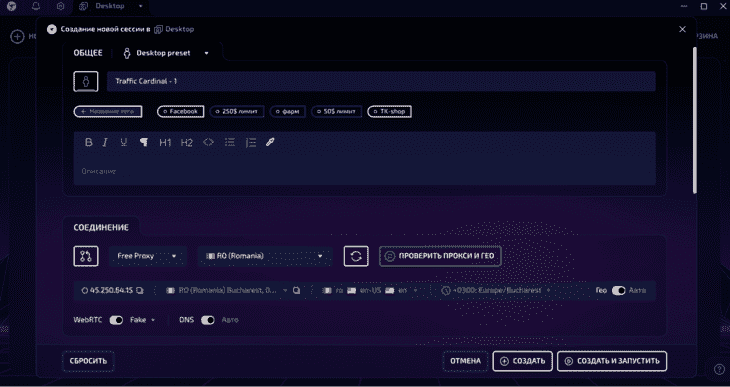This screenshot has height=387, width=730.
Task: Insert a numbered list
Action: pos(251,143)
